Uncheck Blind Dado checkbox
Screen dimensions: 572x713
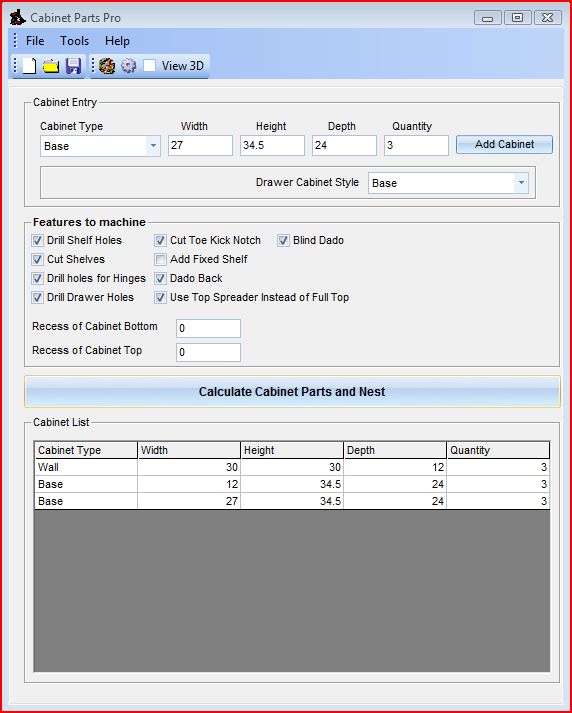point(283,241)
